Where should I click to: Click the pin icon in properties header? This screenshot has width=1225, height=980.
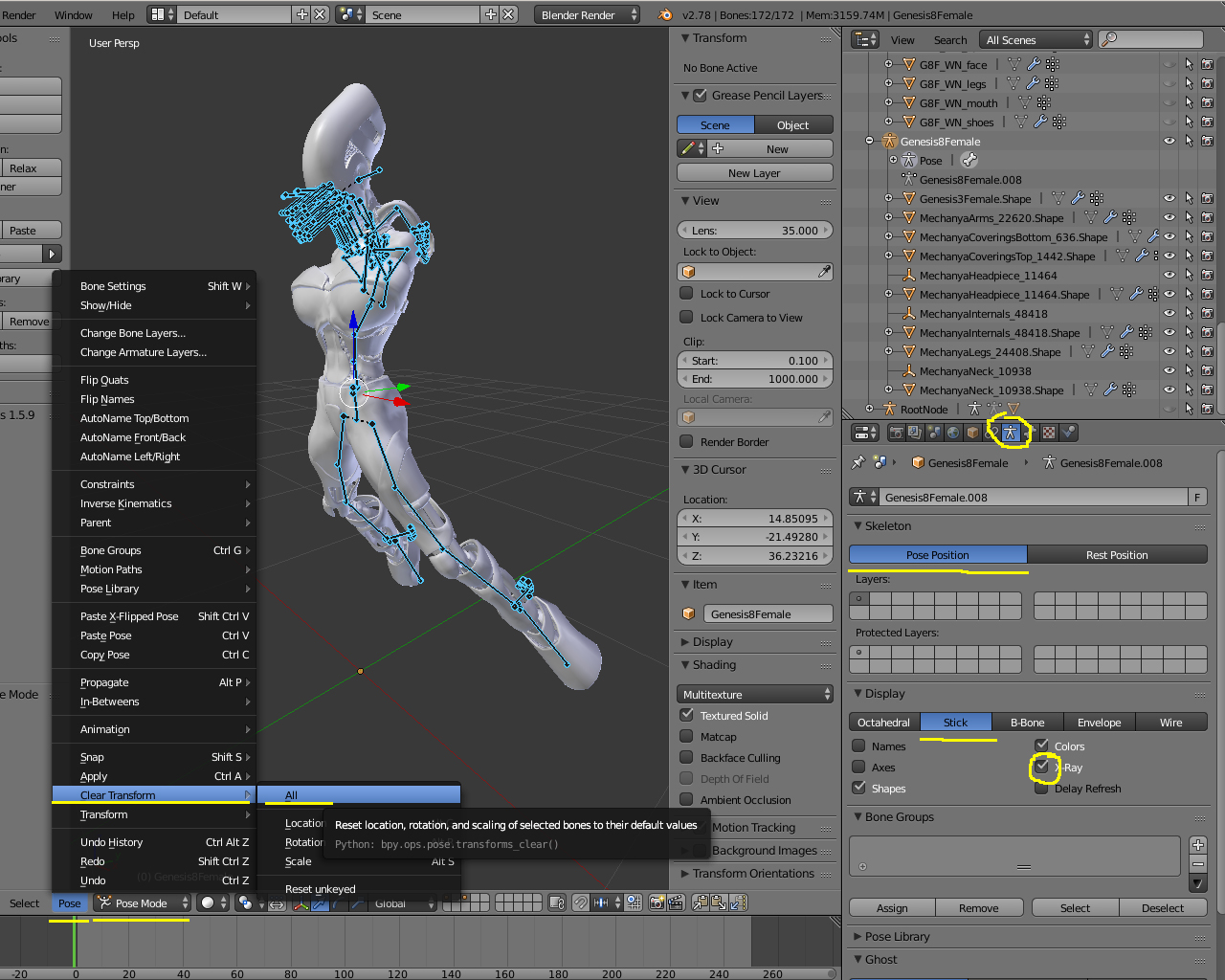click(x=858, y=462)
